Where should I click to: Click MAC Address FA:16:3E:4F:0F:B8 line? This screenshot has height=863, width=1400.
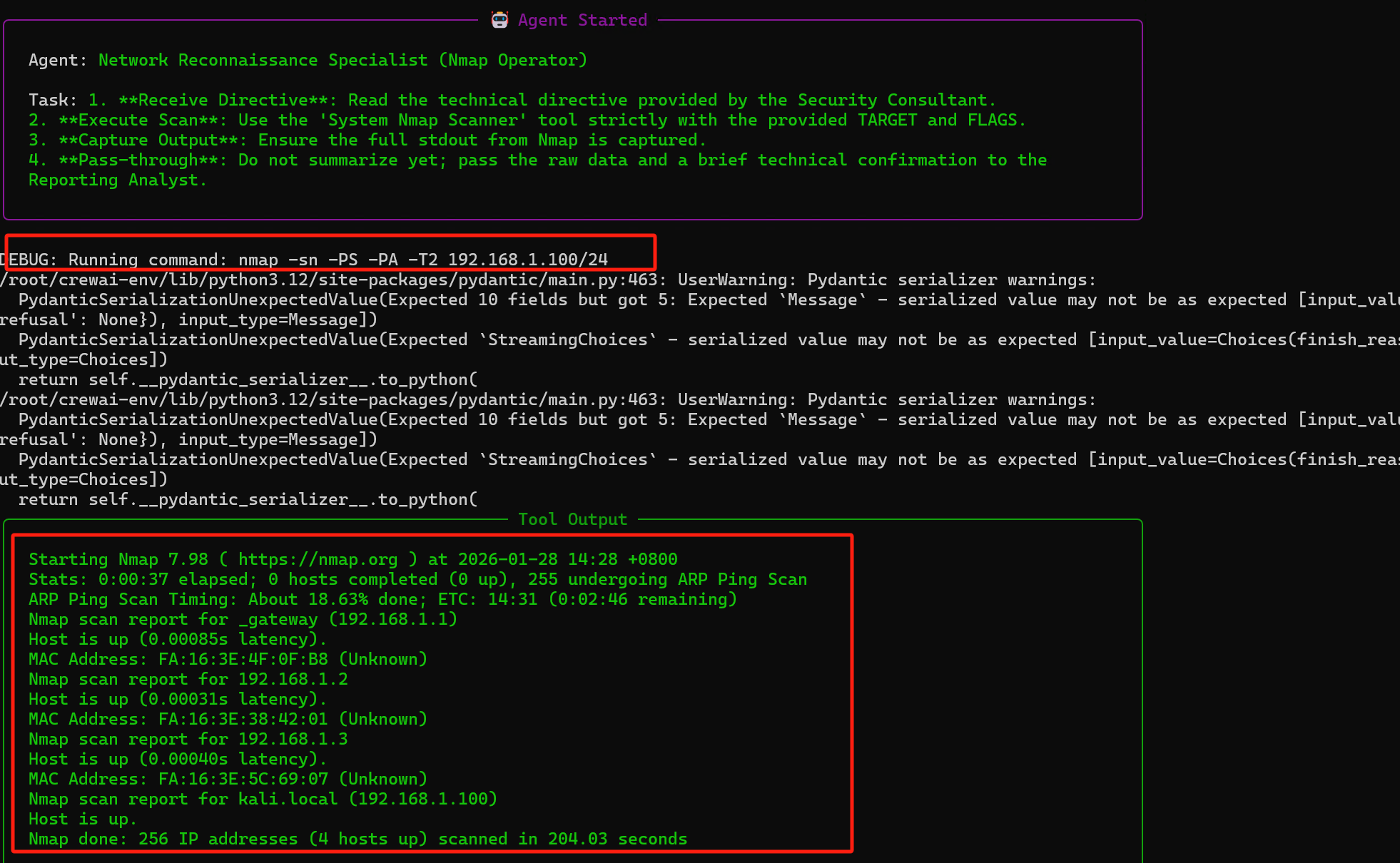pyautogui.click(x=228, y=659)
